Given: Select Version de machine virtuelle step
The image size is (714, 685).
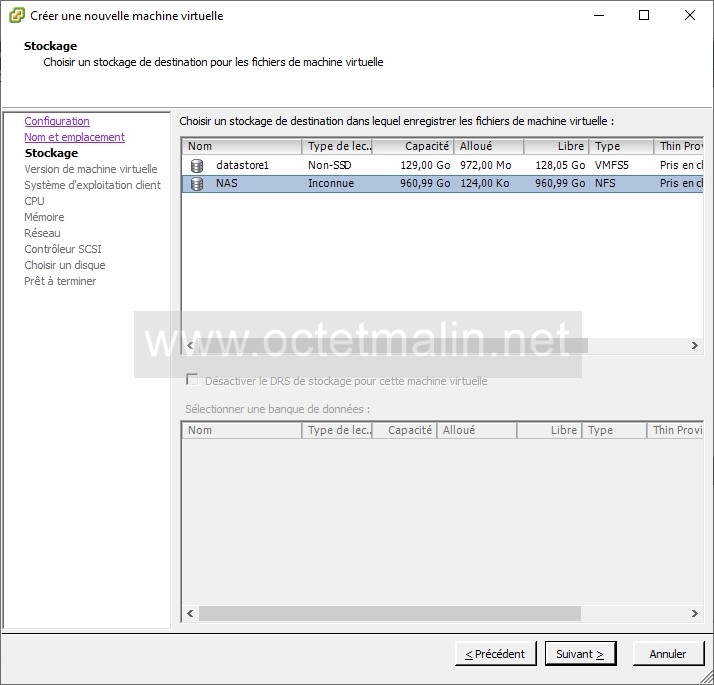Looking at the screenshot, I should tap(91, 169).
